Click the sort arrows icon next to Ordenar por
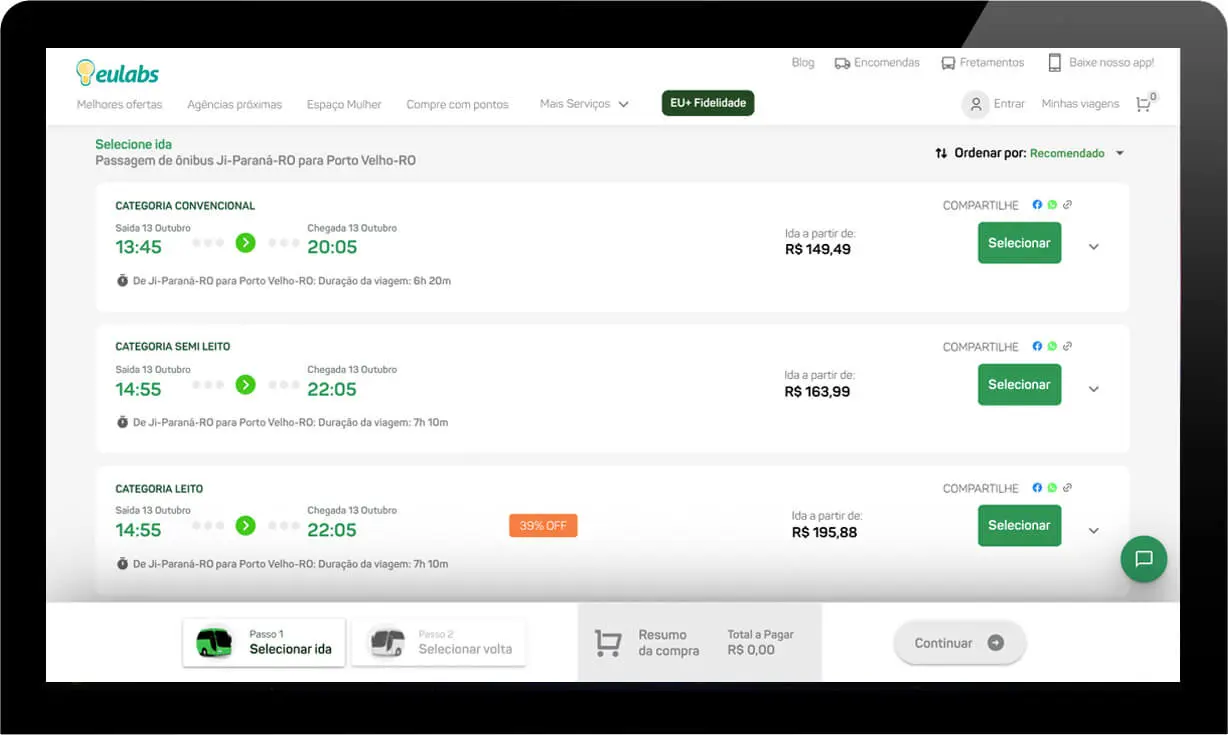This screenshot has width=1228, height=735. 941,153
